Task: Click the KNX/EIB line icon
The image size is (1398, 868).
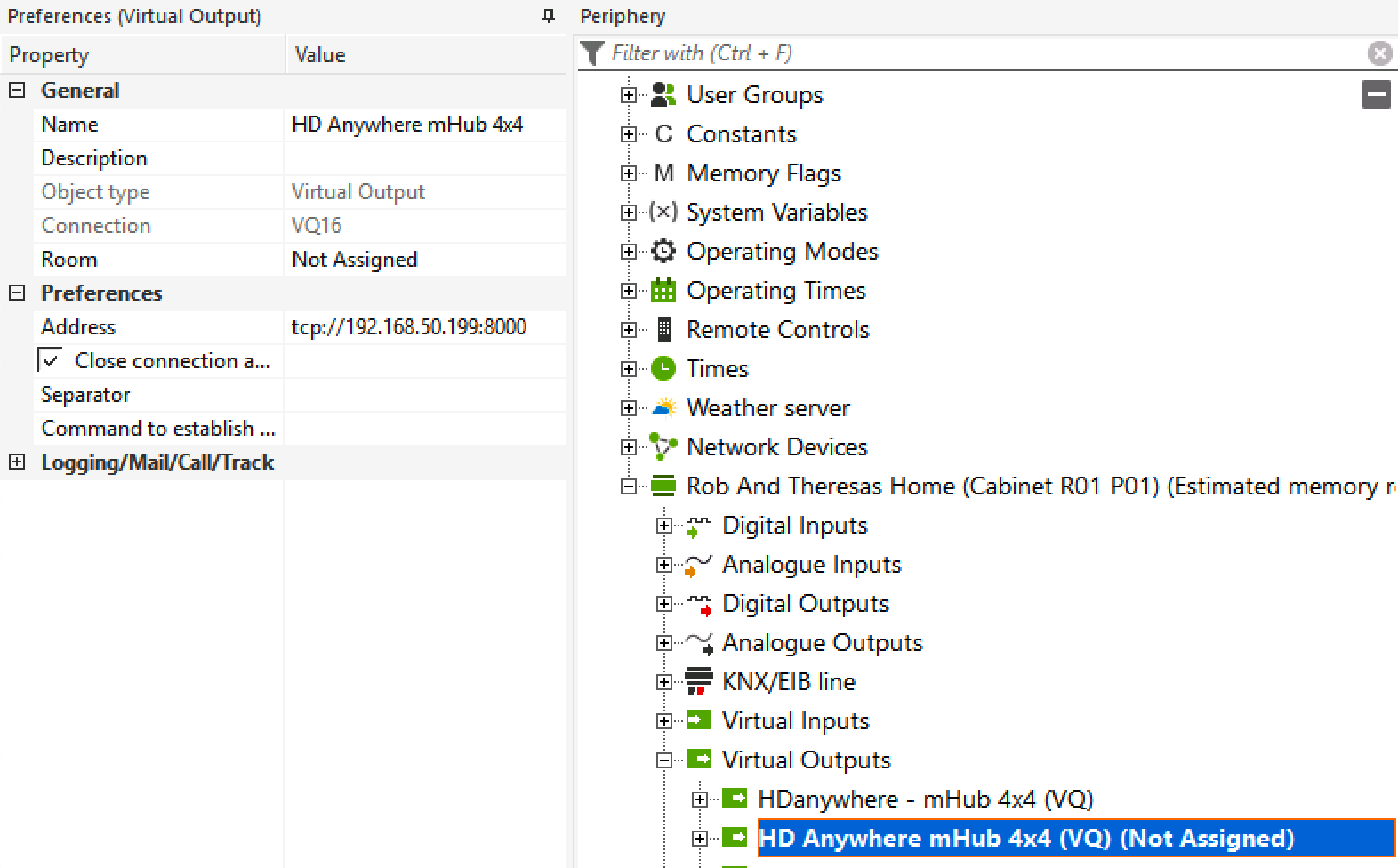Action: tap(699, 681)
